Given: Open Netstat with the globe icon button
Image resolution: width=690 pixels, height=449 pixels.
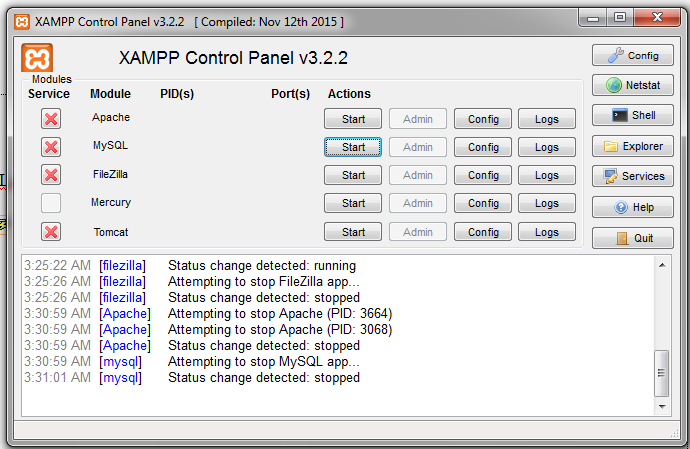Looking at the screenshot, I should 632,85.
